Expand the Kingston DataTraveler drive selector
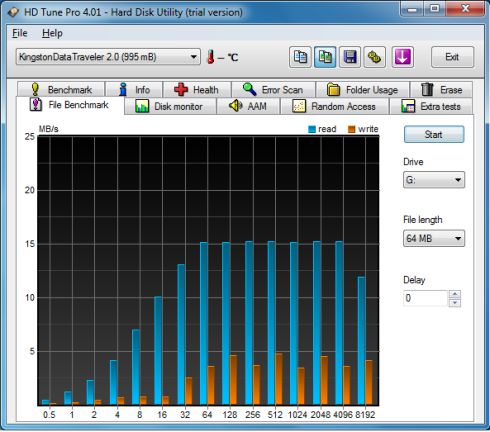 [x=108, y=57]
